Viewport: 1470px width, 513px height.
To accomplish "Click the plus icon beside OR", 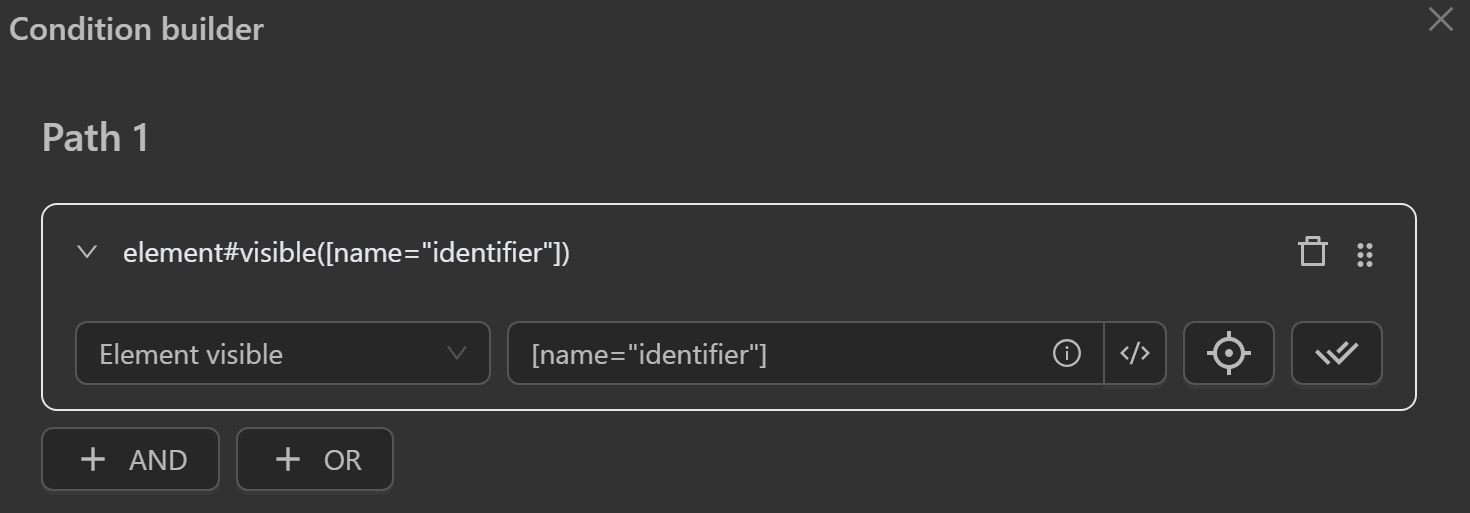I will pos(288,459).
